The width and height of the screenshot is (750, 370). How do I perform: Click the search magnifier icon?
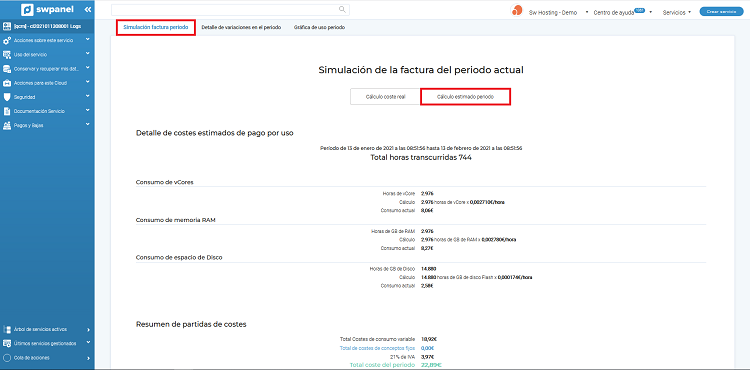click(342, 9)
